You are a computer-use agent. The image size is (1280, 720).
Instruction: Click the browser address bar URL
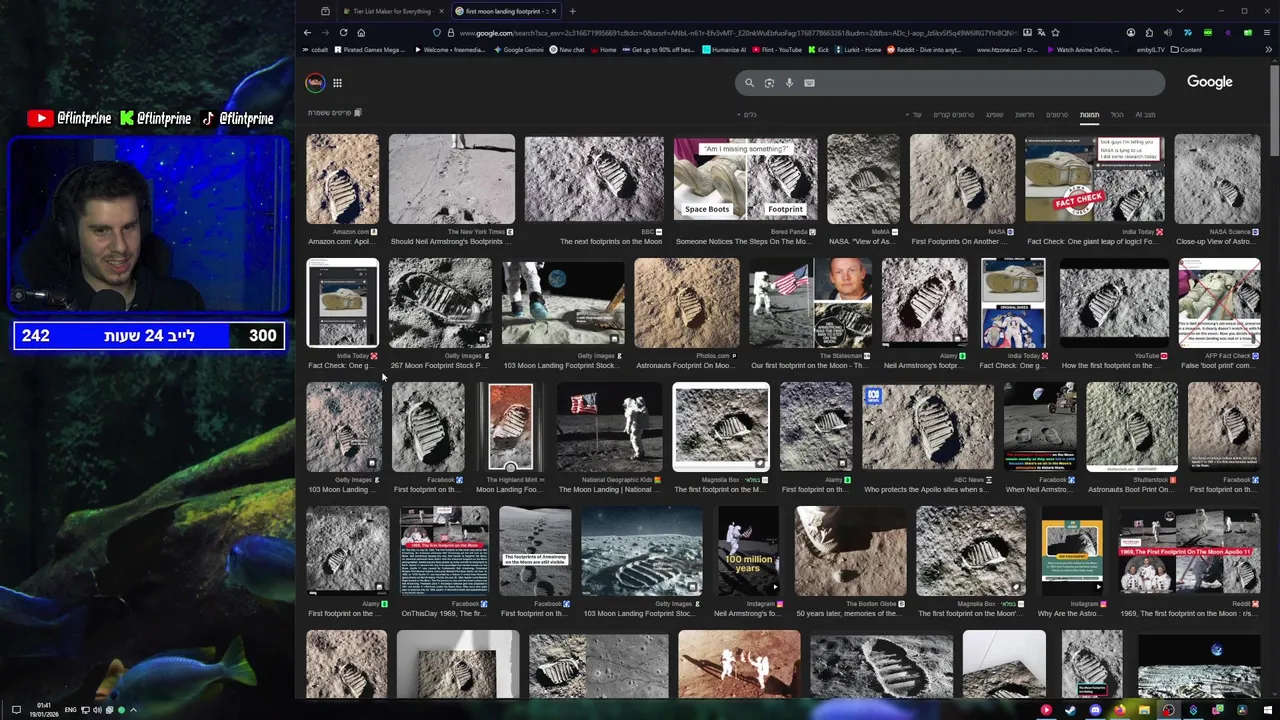coord(738,32)
